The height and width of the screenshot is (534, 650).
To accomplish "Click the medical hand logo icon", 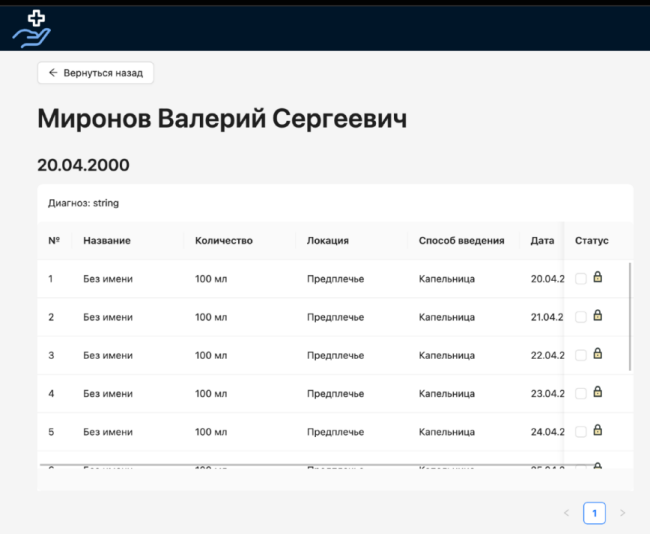I will 32,29.
